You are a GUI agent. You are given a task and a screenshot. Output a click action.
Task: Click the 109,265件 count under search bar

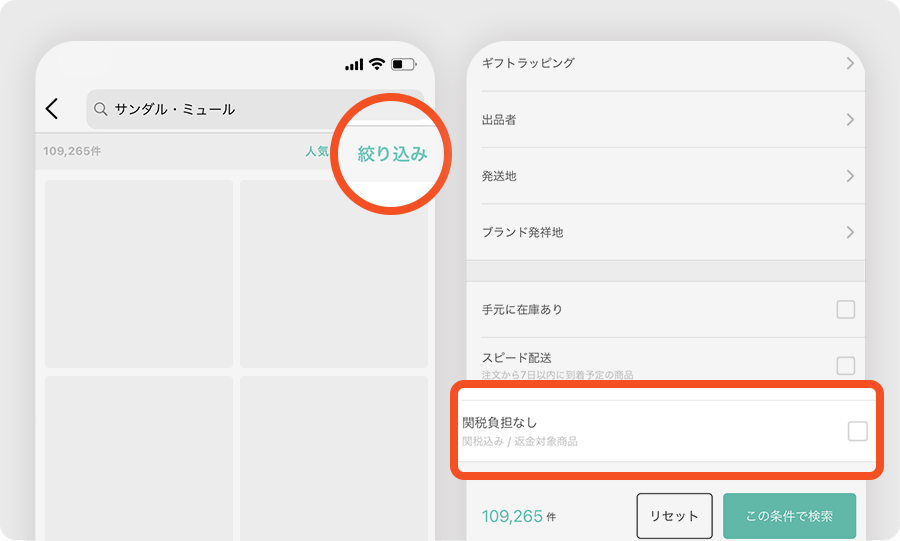pyautogui.click(x=72, y=151)
